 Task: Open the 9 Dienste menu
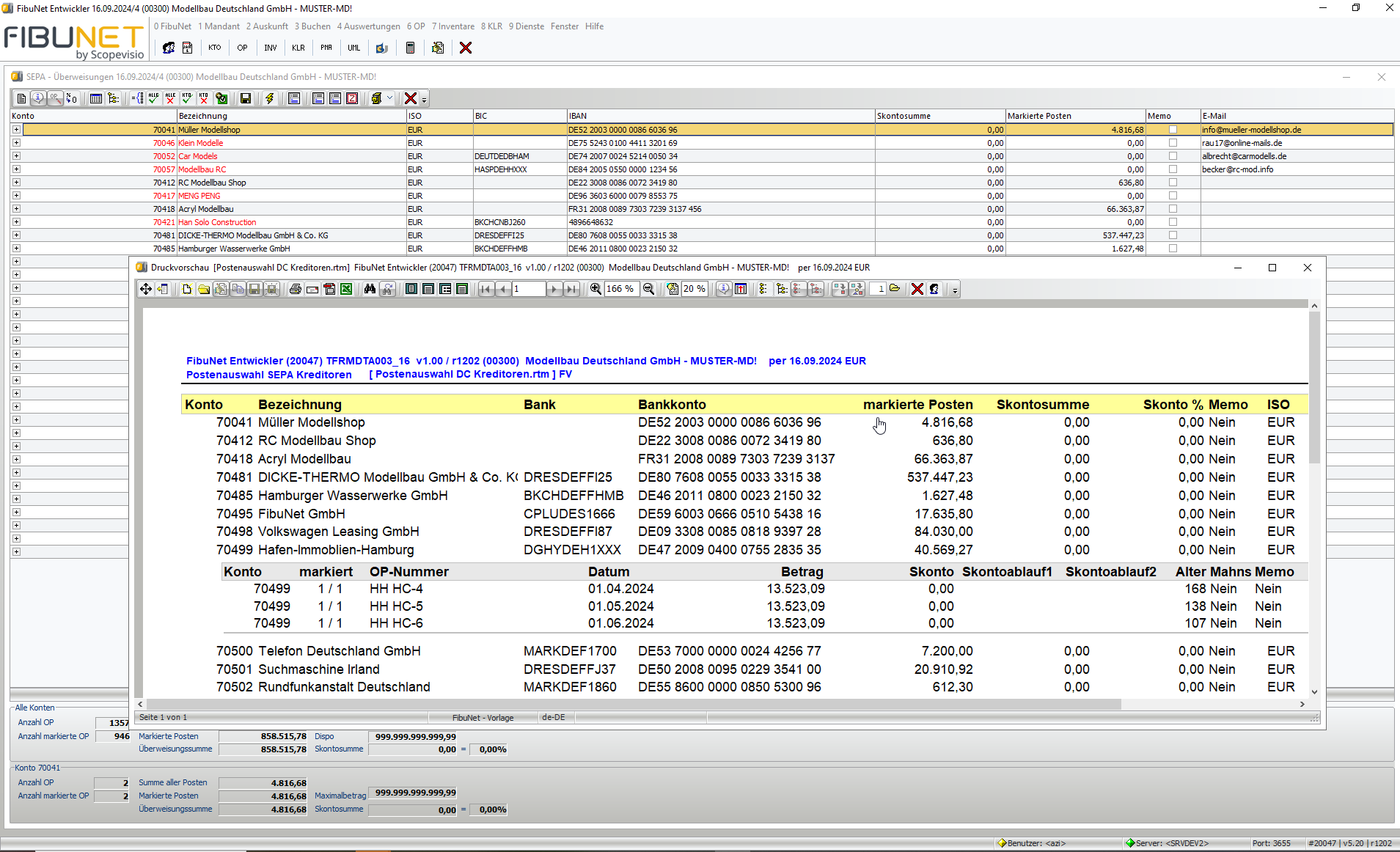point(527,26)
